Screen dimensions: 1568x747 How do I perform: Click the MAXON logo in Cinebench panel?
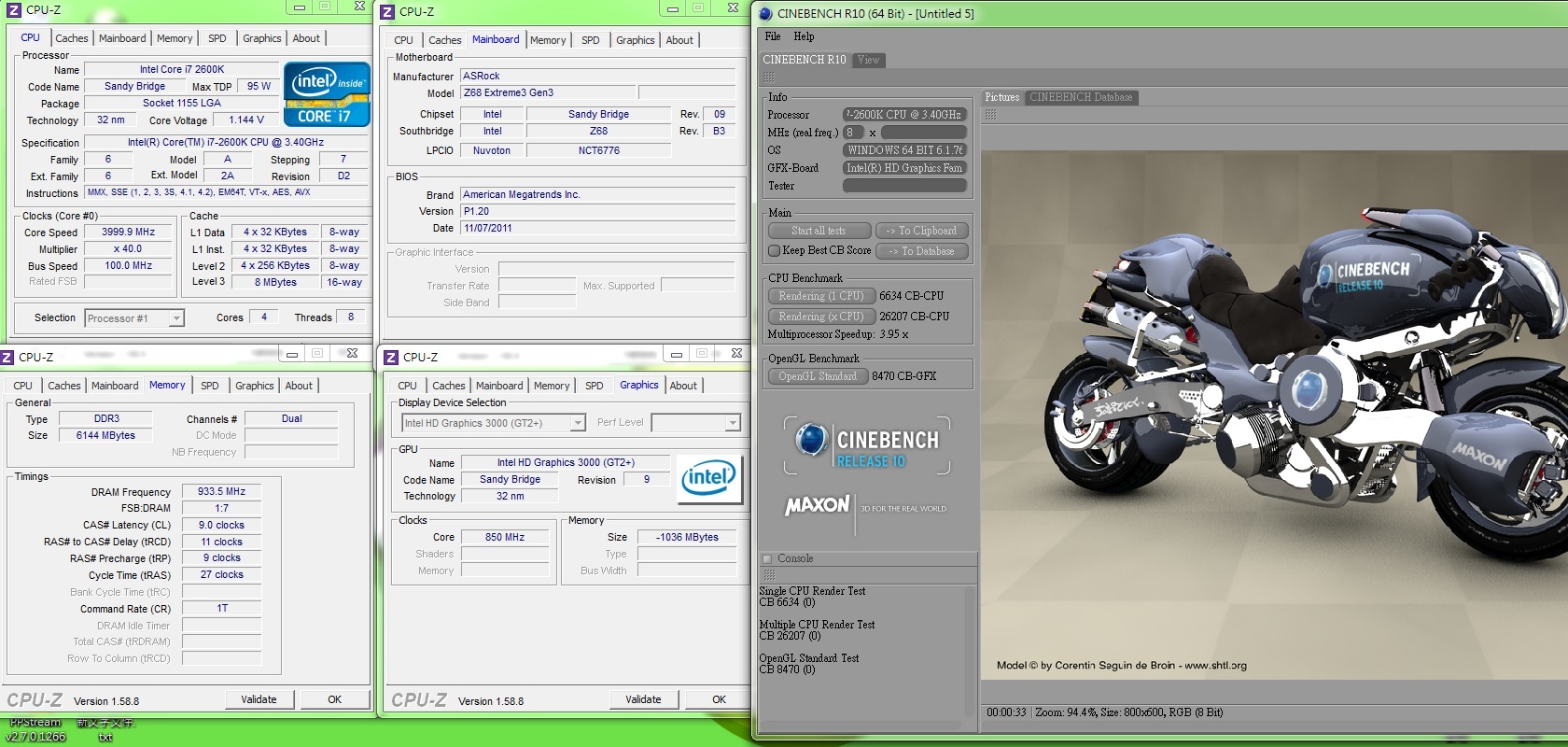click(817, 505)
